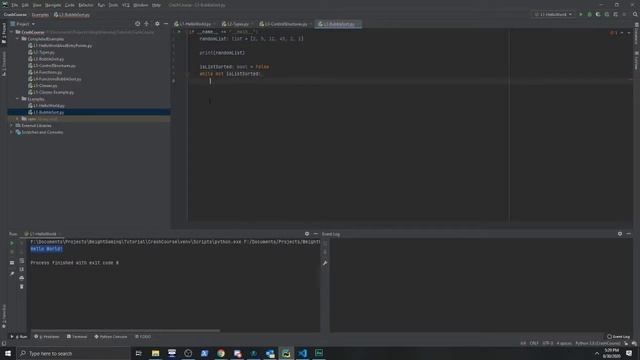Viewport: 640px width, 360px height.
Task: Hide the Project panel with minus icon
Action: 166,24
